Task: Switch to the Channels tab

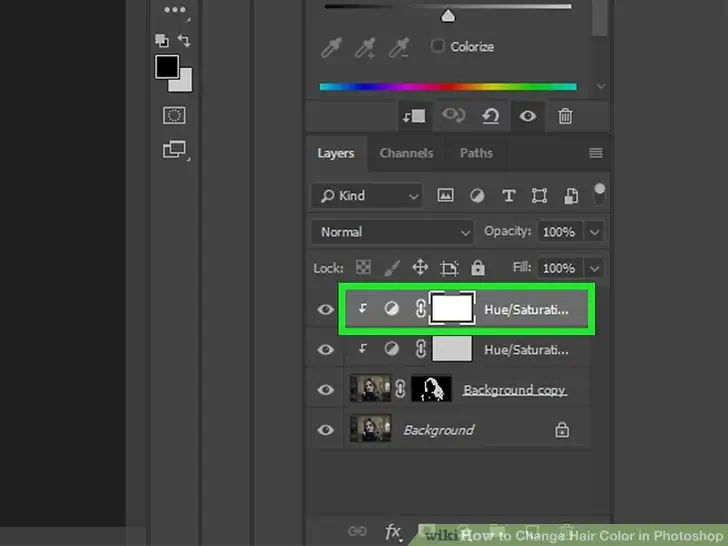Action: tap(406, 153)
